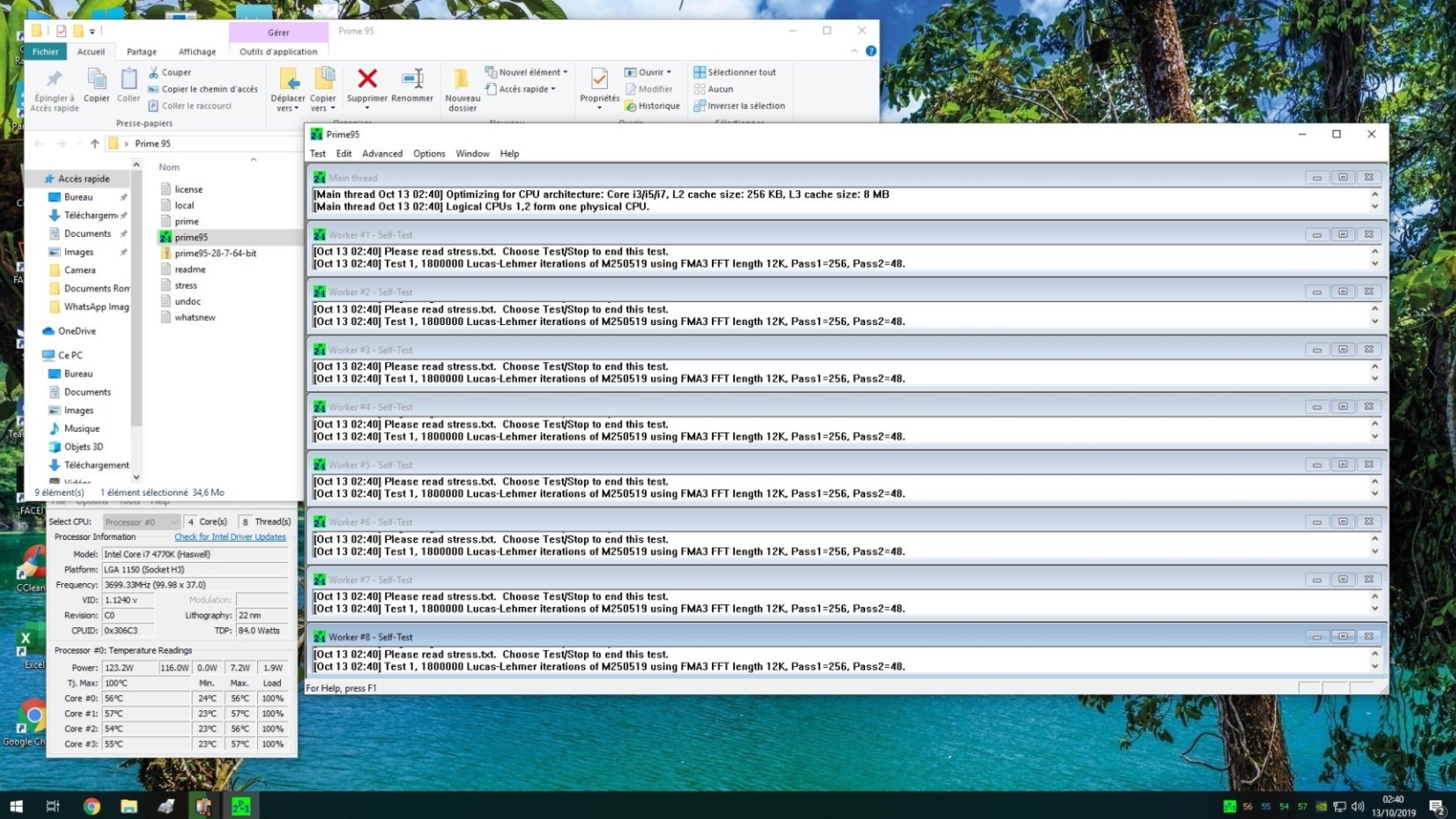
Task: Click Supprimer red X in Explorer ribbon
Action: point(368,79)
